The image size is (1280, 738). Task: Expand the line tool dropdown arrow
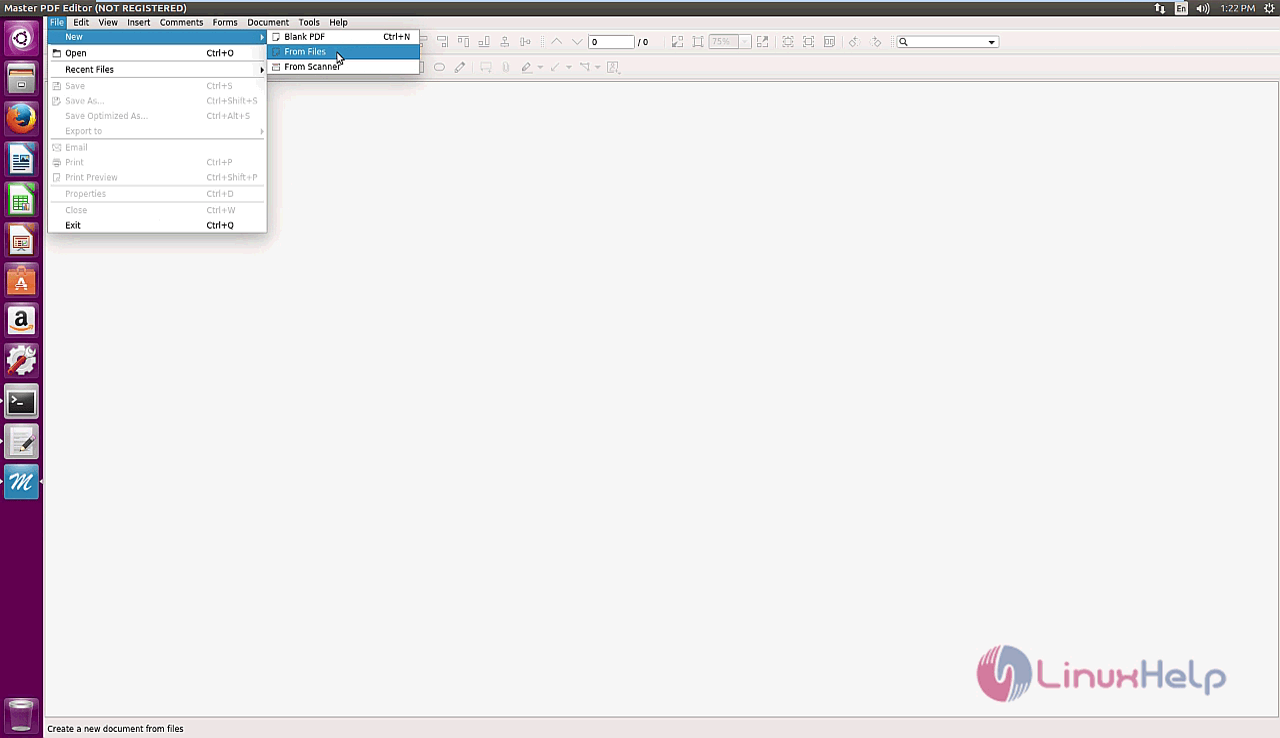click(569, 68)
